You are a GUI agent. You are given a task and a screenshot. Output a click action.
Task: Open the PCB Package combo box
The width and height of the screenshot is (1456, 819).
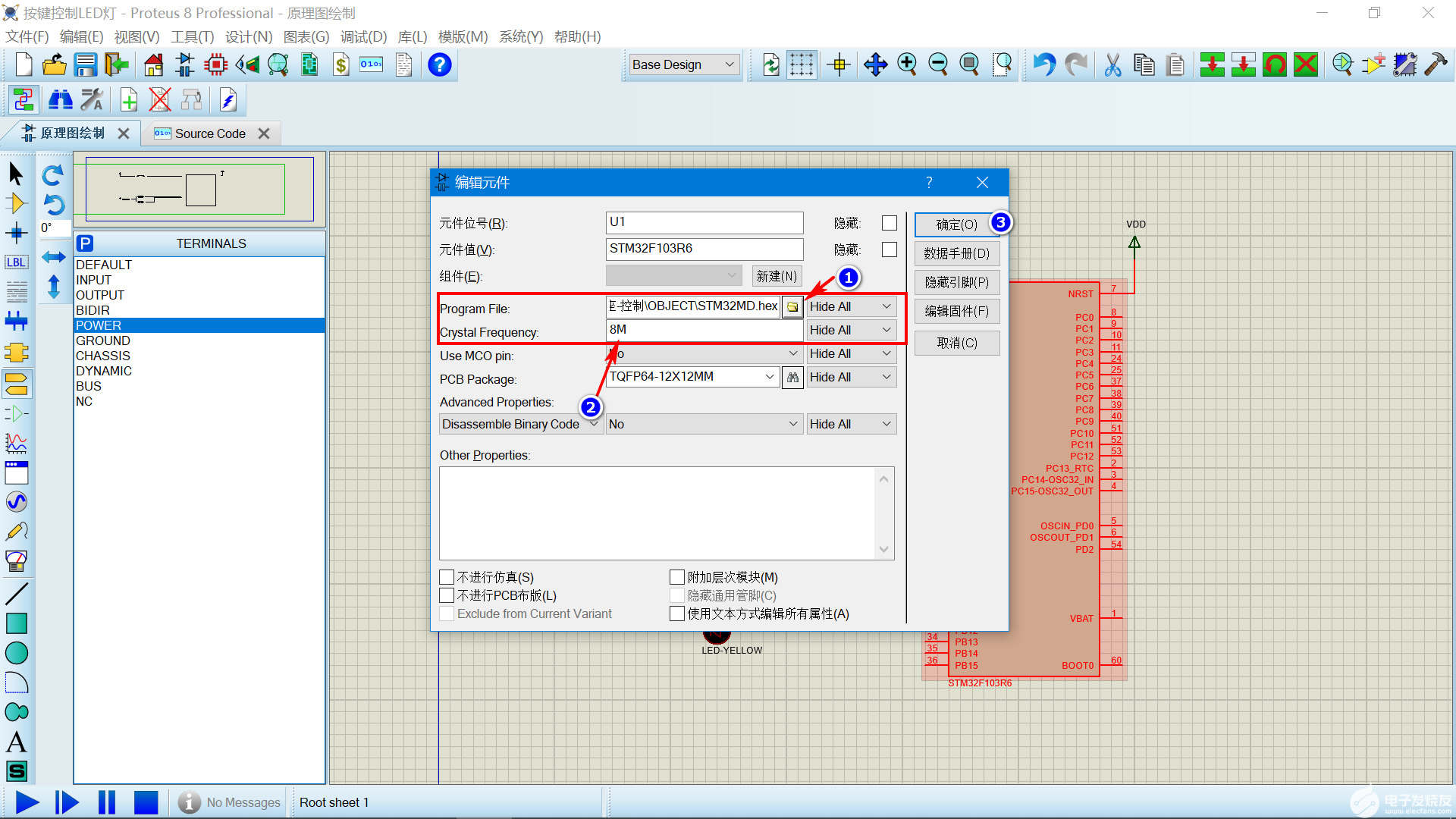coord(769,377)
